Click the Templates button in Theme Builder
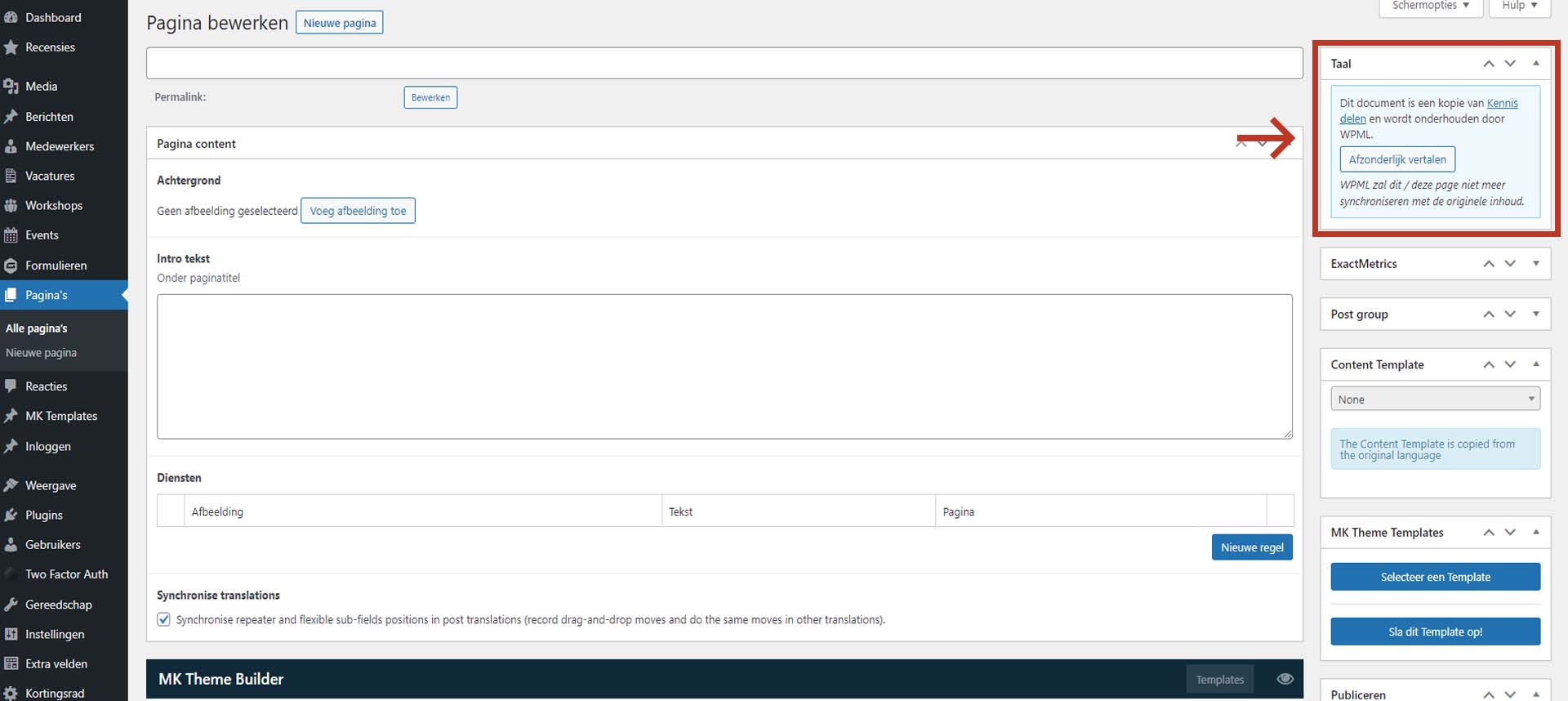 (x=1219, y=679)
